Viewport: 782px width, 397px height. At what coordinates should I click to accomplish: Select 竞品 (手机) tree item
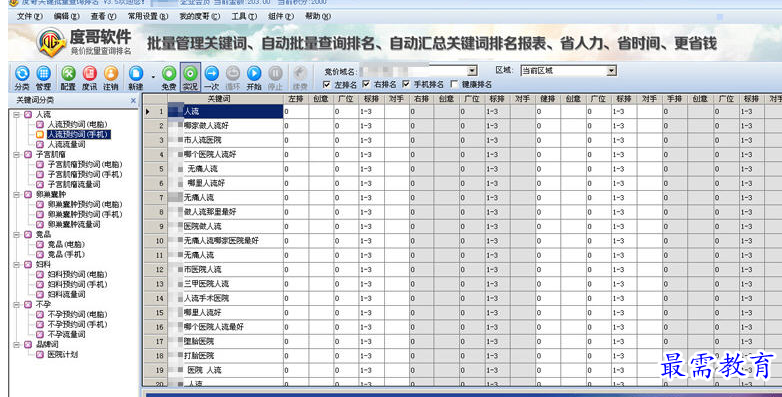66,254
